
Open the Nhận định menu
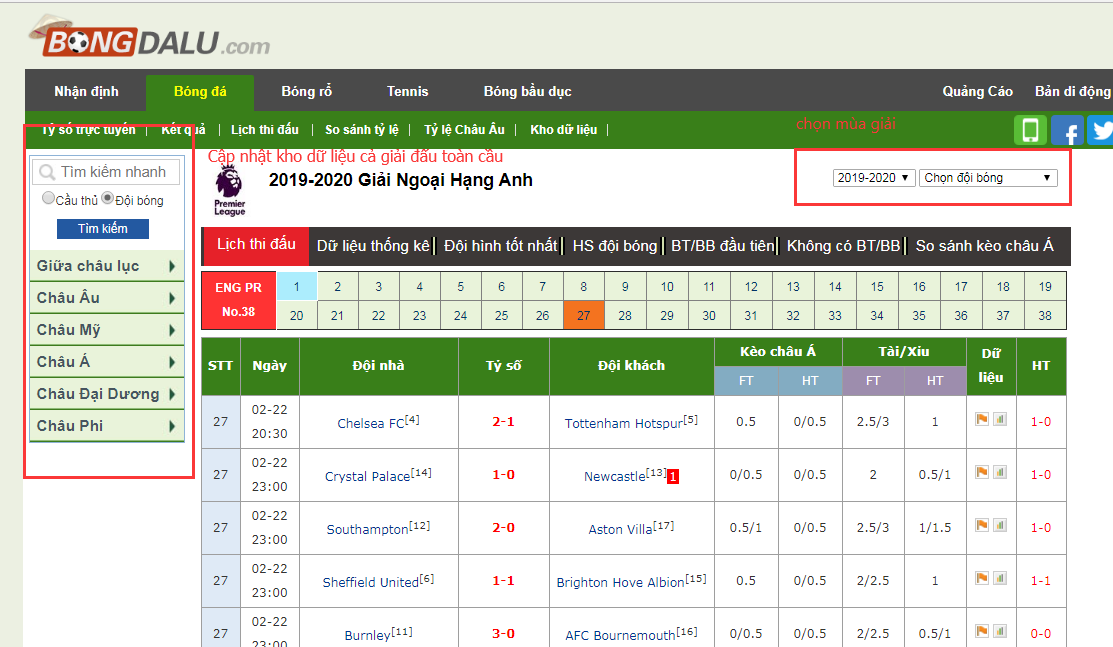[x=87, y=92]
